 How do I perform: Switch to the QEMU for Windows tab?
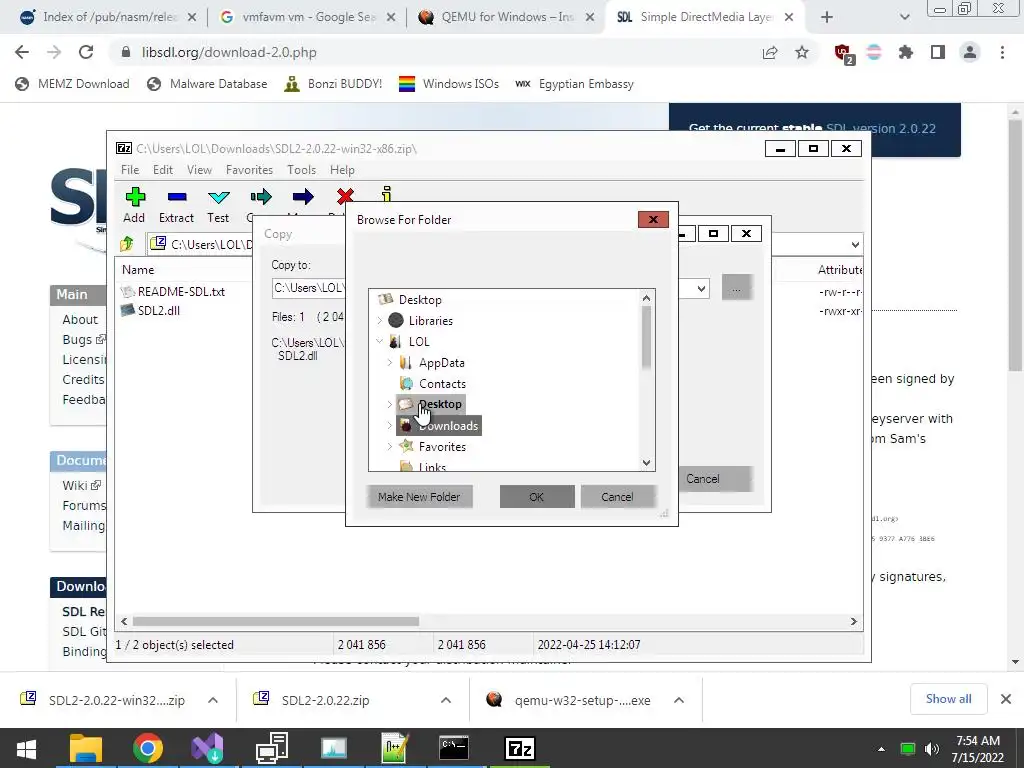(506, 17)
